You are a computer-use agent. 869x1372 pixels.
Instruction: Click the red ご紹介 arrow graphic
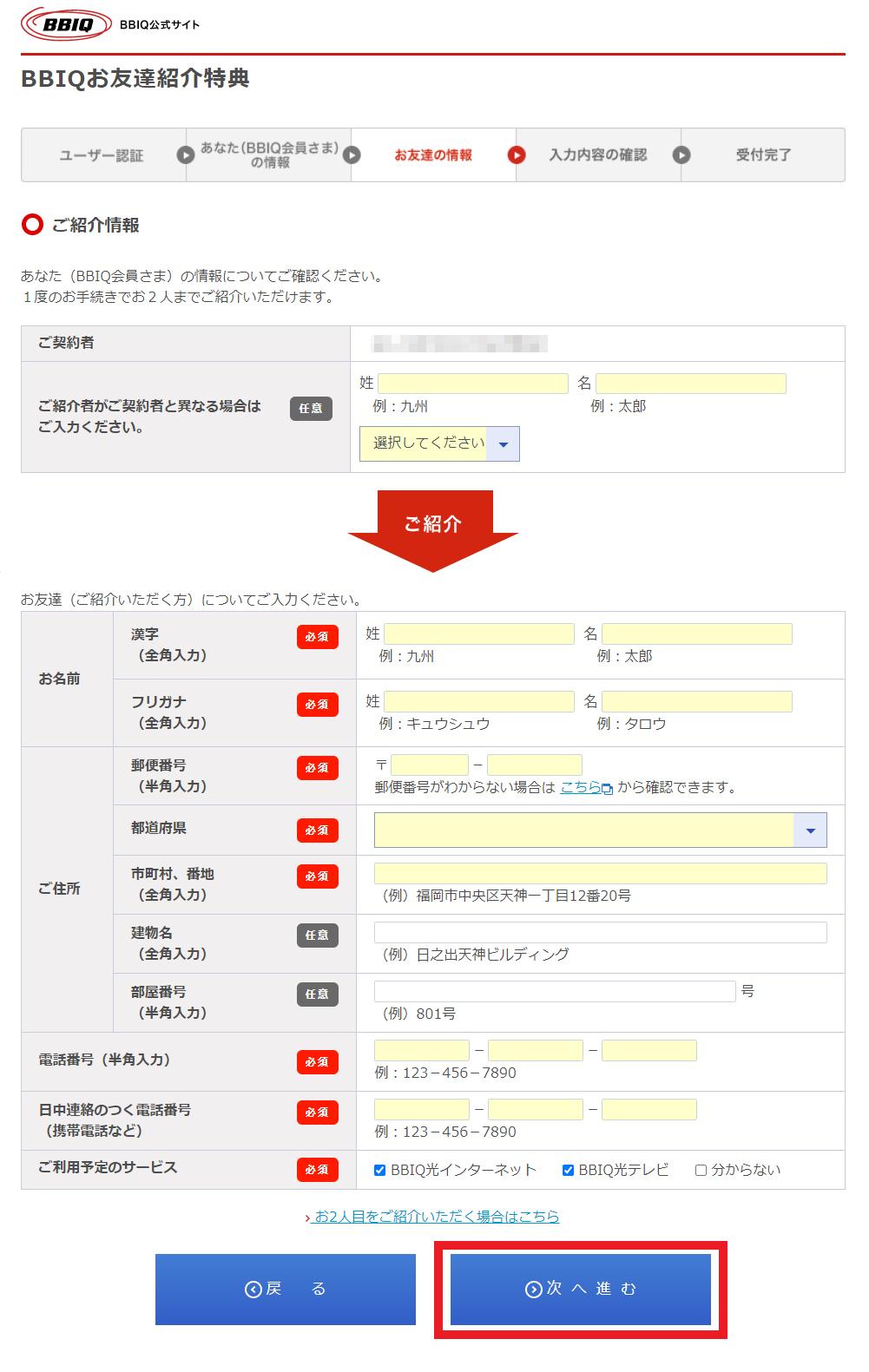(433, 527)
